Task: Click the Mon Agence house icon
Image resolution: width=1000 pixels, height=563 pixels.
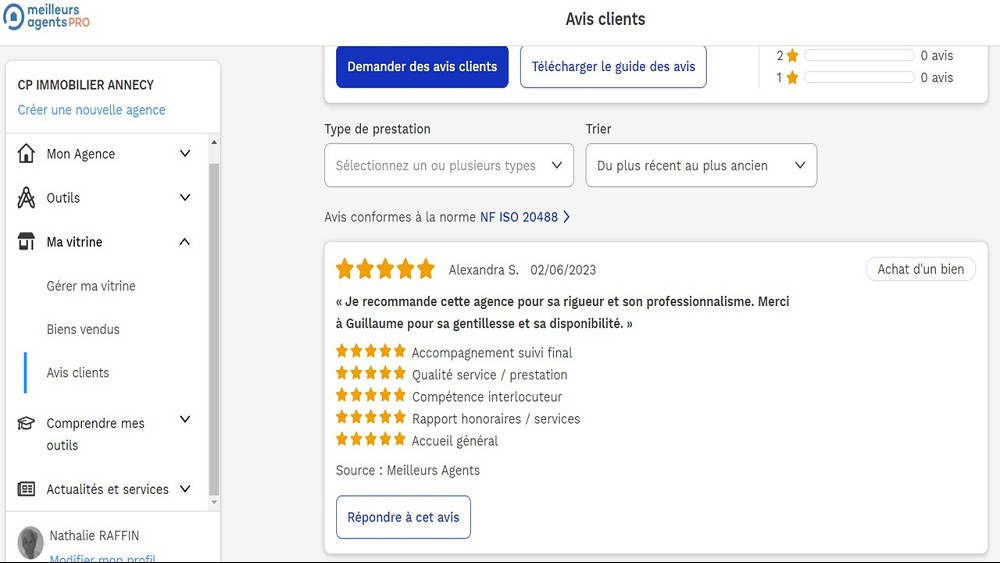Action: (27, 154)
